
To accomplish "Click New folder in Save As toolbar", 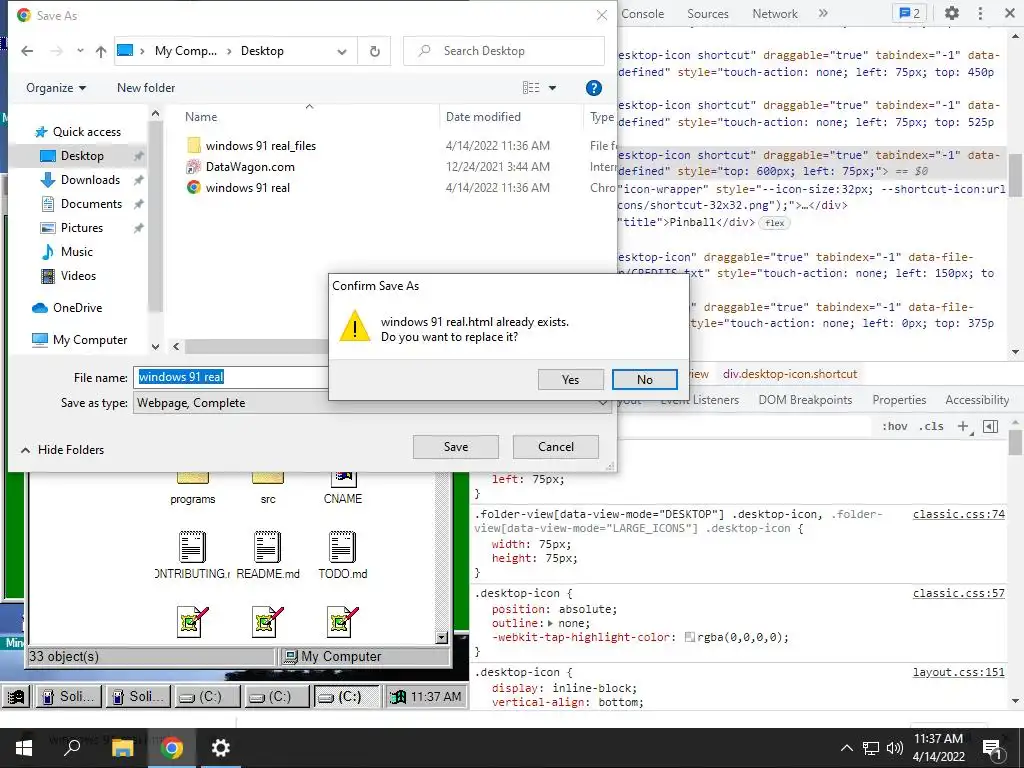I will tap(146, 88).
